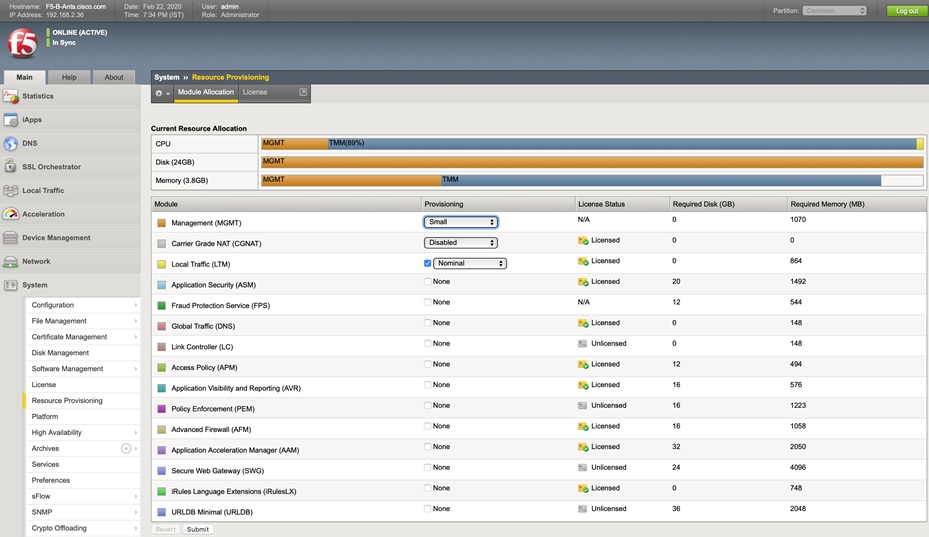Check the Global Traffic (DNS) checkbox
Viewport: 929px width, 537px height.
point(427,323)
